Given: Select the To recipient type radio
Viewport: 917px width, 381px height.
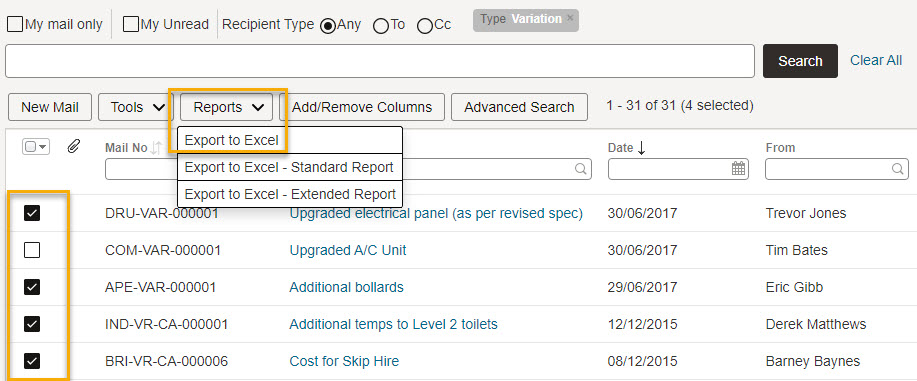Looking at the screenshot, I should click(381, 26).
